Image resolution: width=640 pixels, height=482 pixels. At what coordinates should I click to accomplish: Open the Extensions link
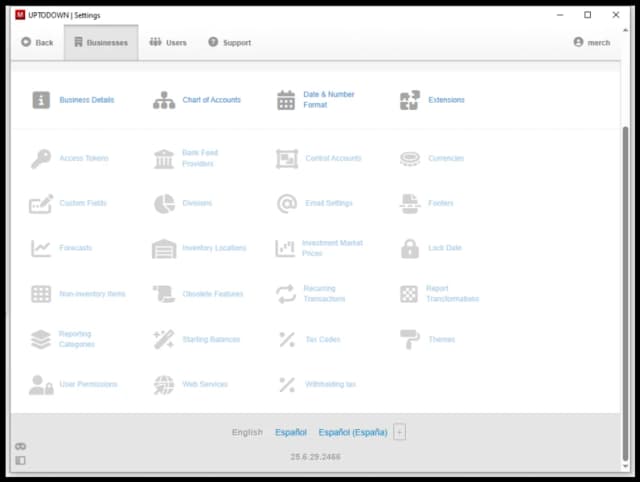click(446, 100)
